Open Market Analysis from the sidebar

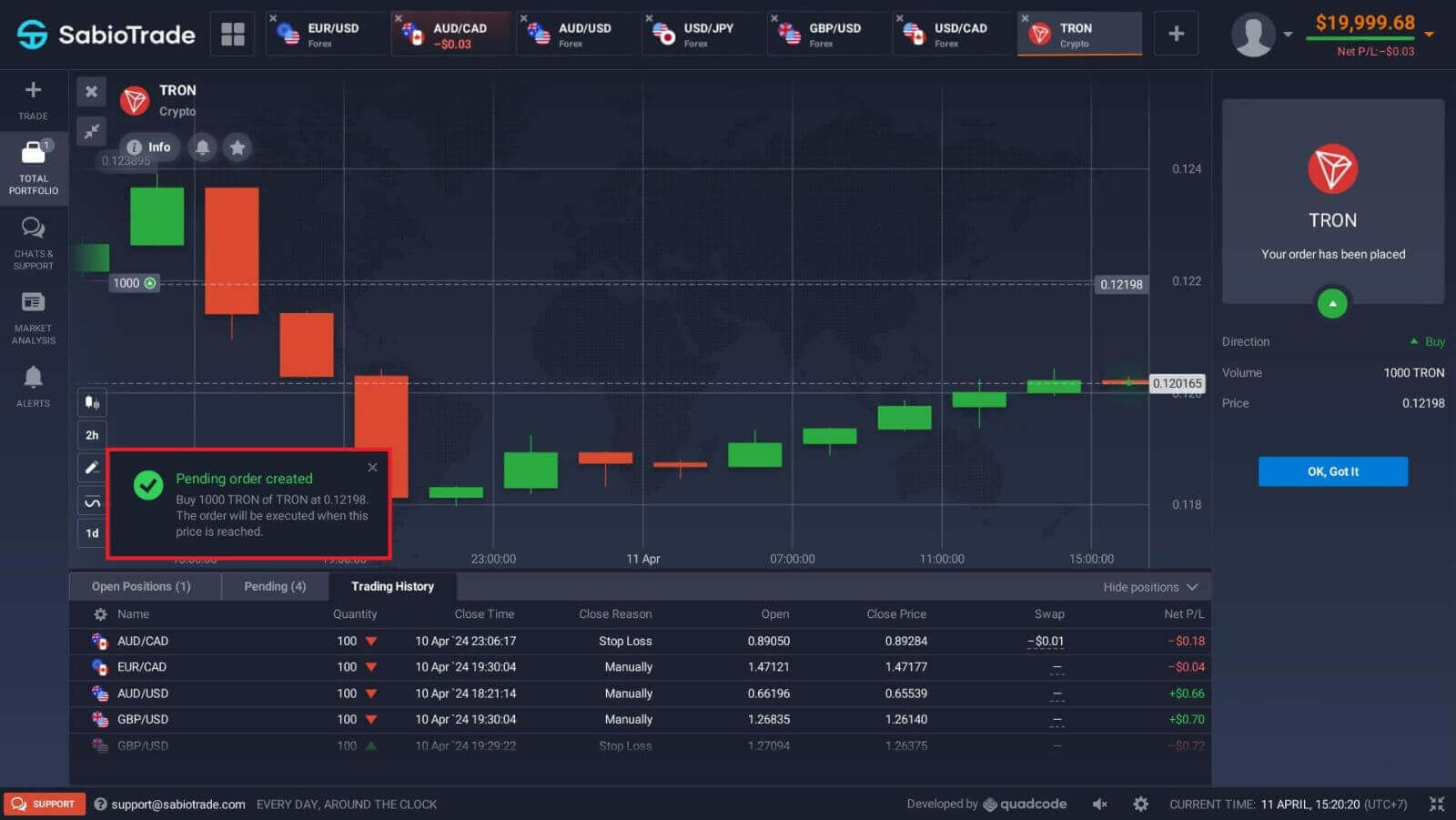click(x=33, y=316)
